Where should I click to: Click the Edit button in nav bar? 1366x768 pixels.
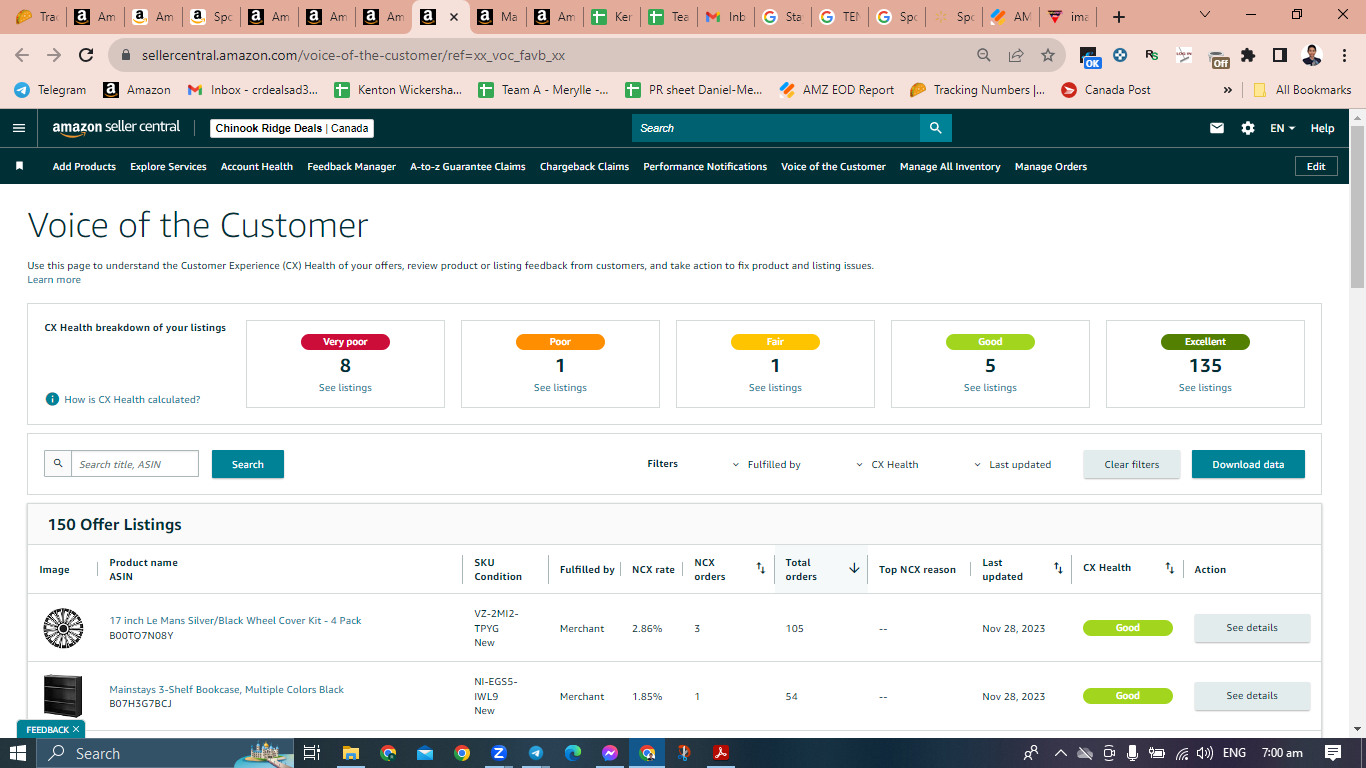1316,166
